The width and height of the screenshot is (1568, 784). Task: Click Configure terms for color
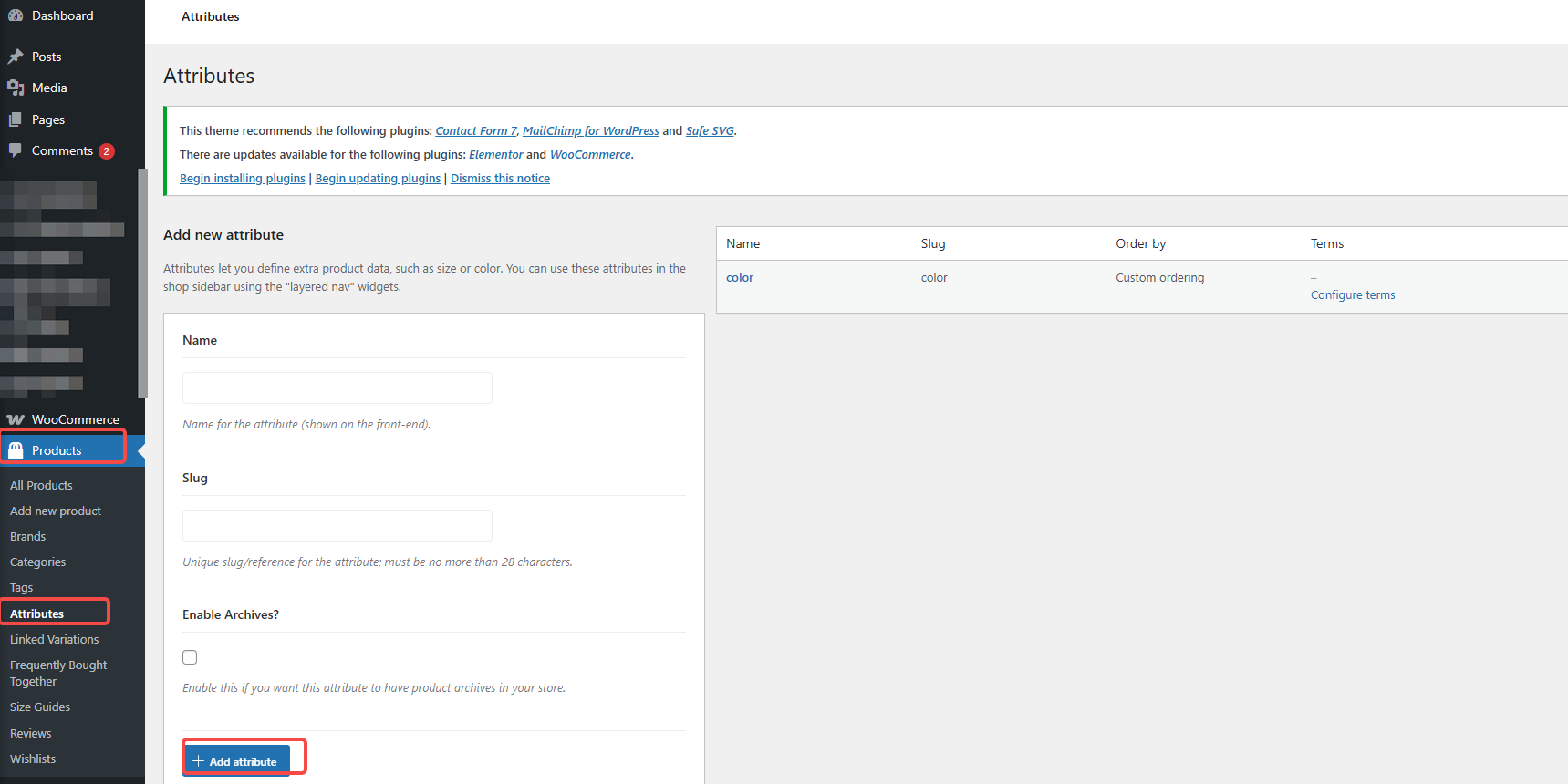coord(1352,294)
